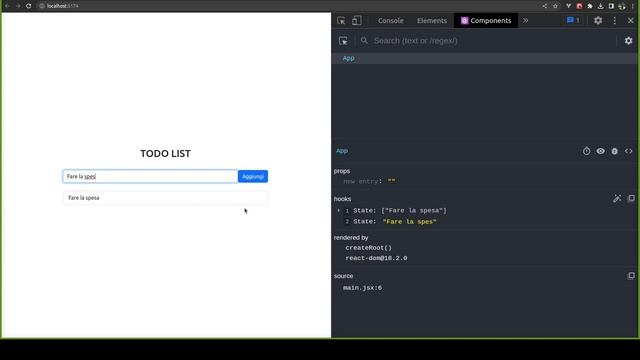640x360 pixels.
Task: Reload the localhost page
Action: (29, 6)
